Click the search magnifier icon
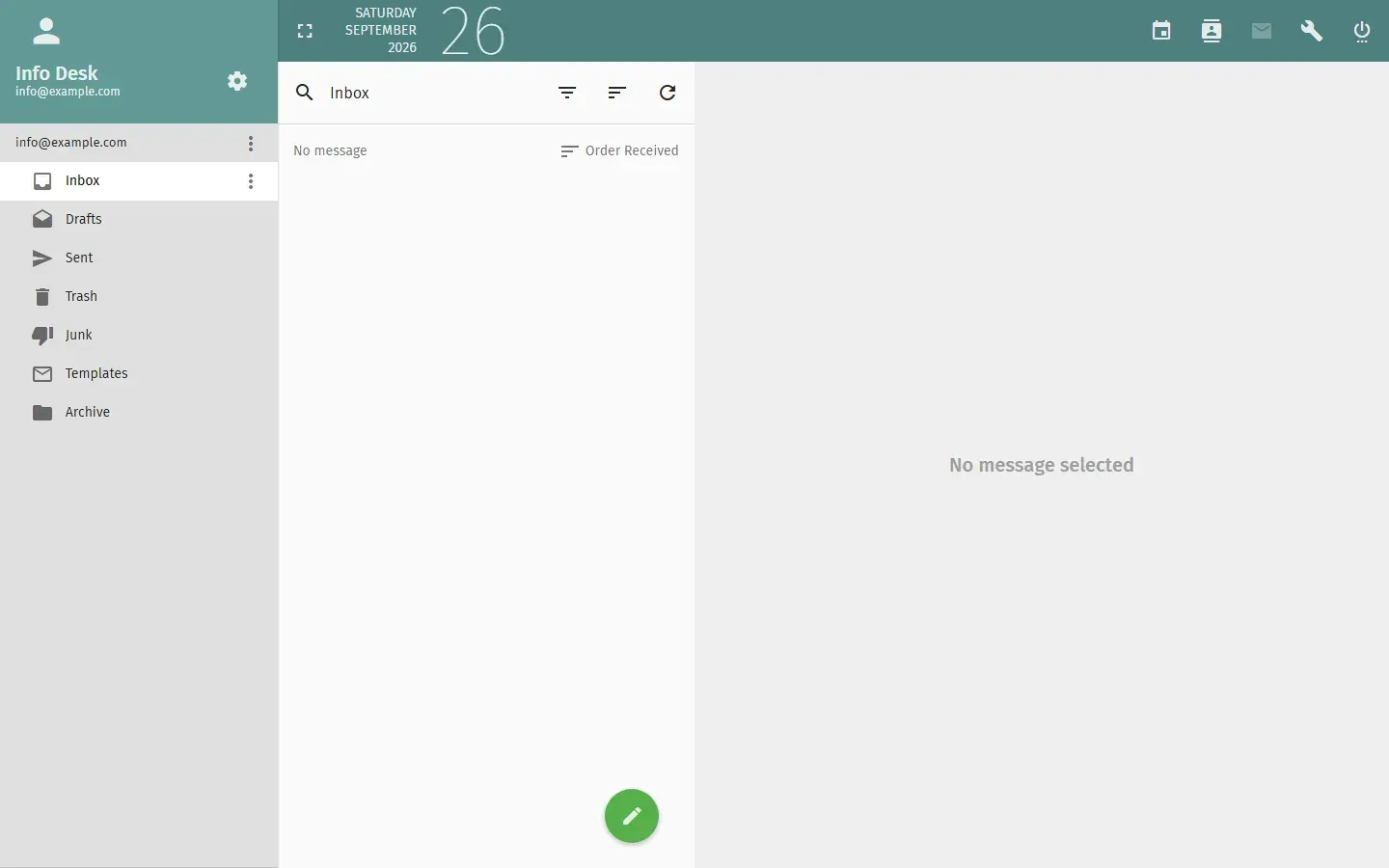Image resolution: width=1389 pixels, height=868 pixels. pyautogui.click(x=305, y=93)
